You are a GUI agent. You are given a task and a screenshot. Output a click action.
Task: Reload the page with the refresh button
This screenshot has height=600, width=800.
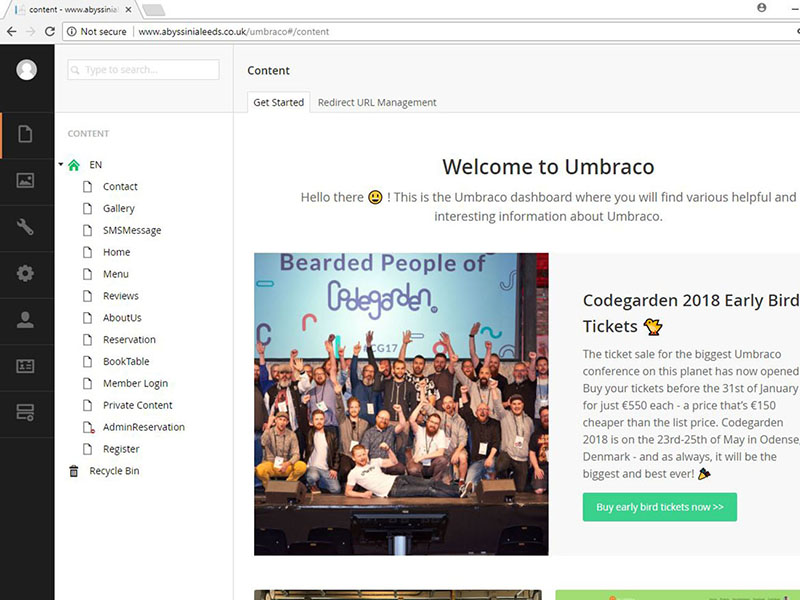pos(49,32)
